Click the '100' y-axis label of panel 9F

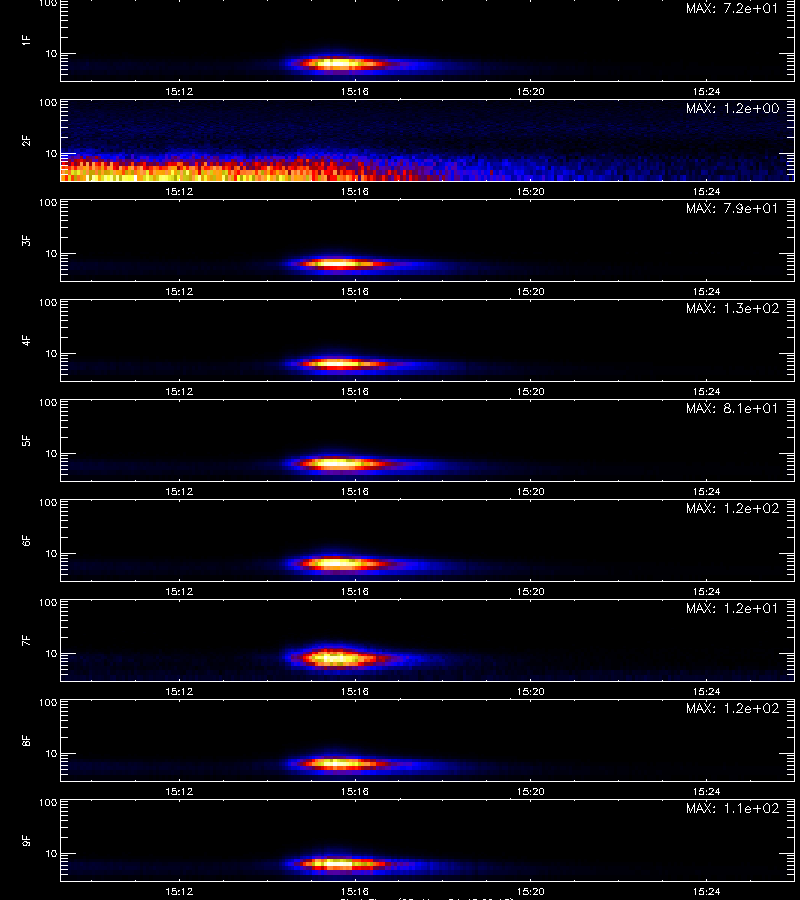click(48, 803)
